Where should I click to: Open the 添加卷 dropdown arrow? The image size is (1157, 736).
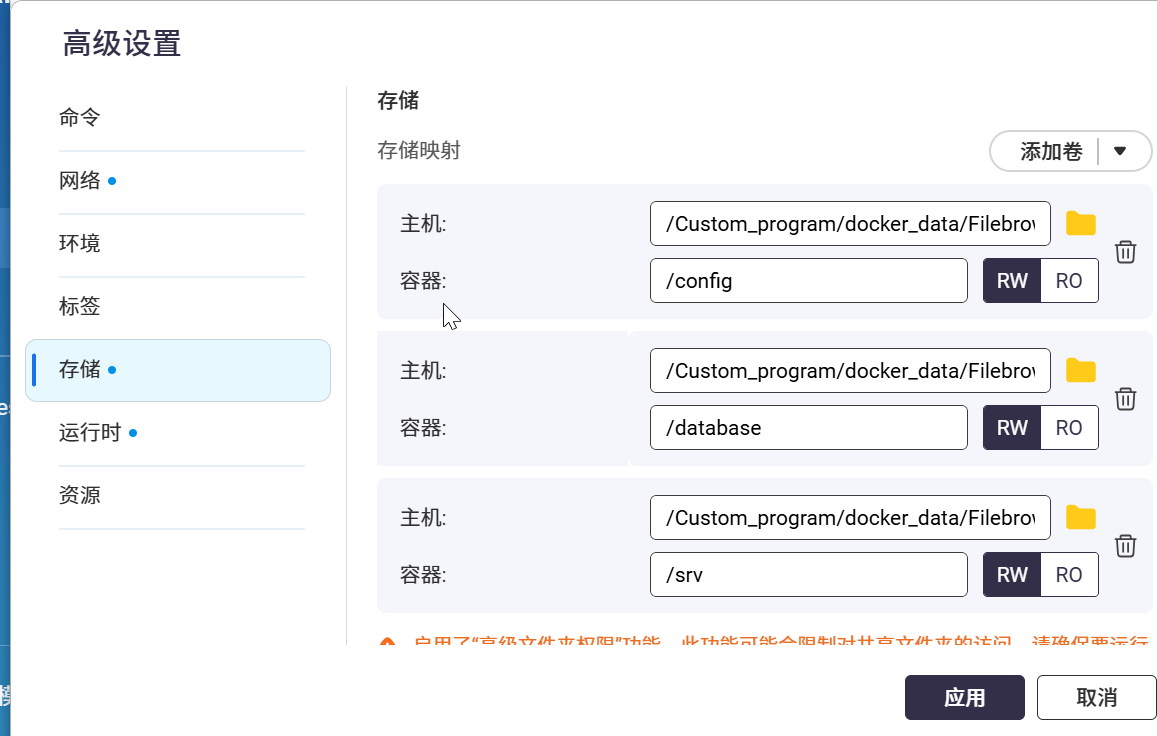point(1120,152)
